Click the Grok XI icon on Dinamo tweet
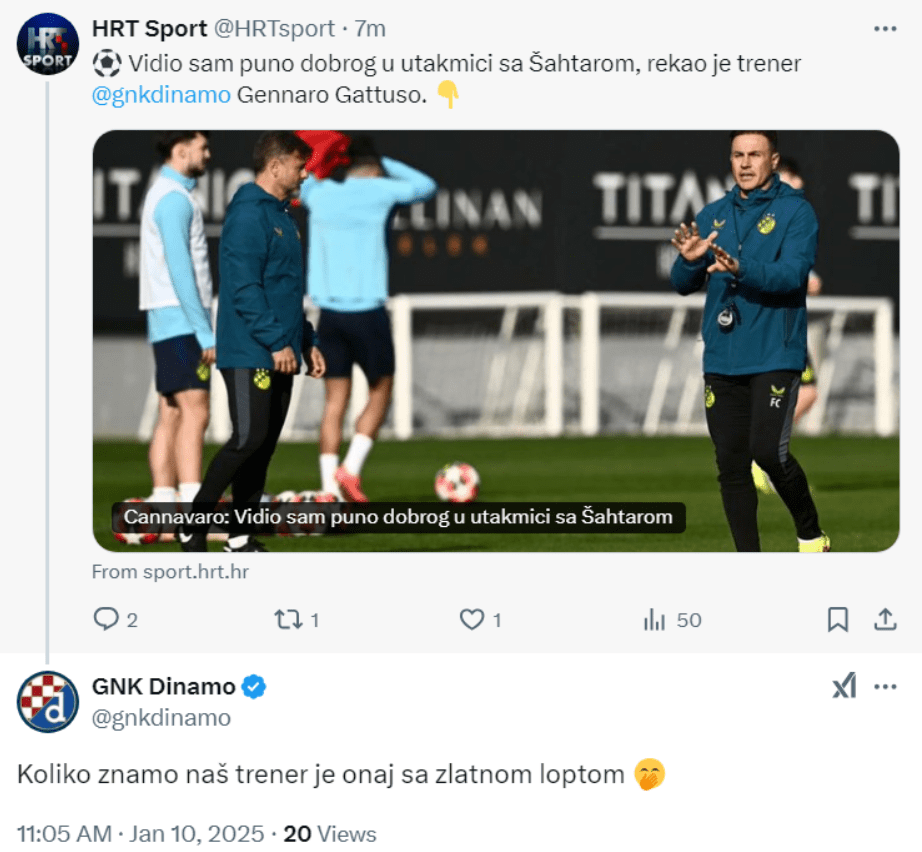The image size is (922, 852). click(844, 686)
